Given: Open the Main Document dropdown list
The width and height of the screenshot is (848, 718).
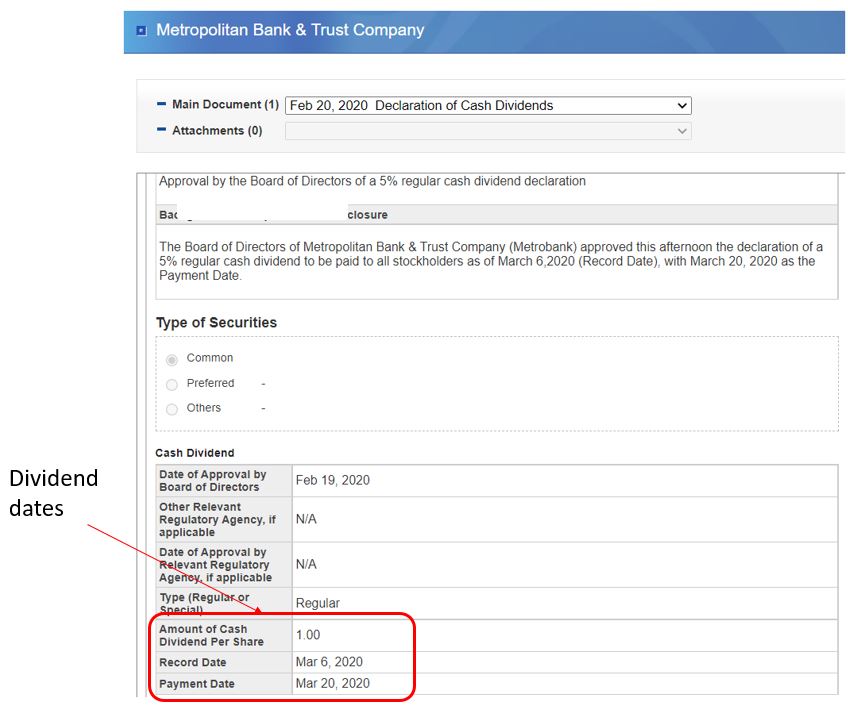Looking at the screenshot, I should pyautogui.click(x=488, y=105).
